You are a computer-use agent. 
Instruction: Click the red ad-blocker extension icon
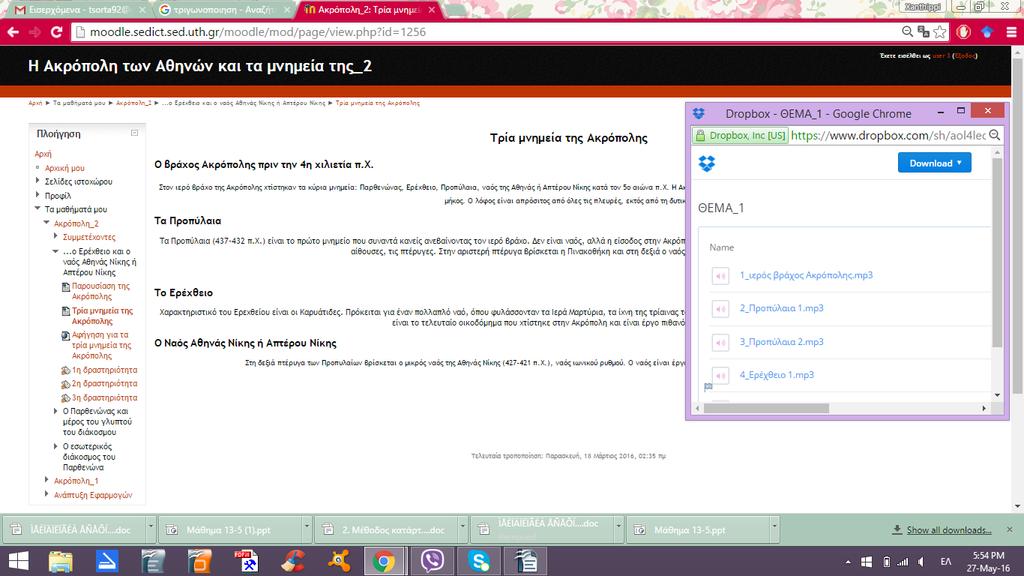tap(963, 31)
